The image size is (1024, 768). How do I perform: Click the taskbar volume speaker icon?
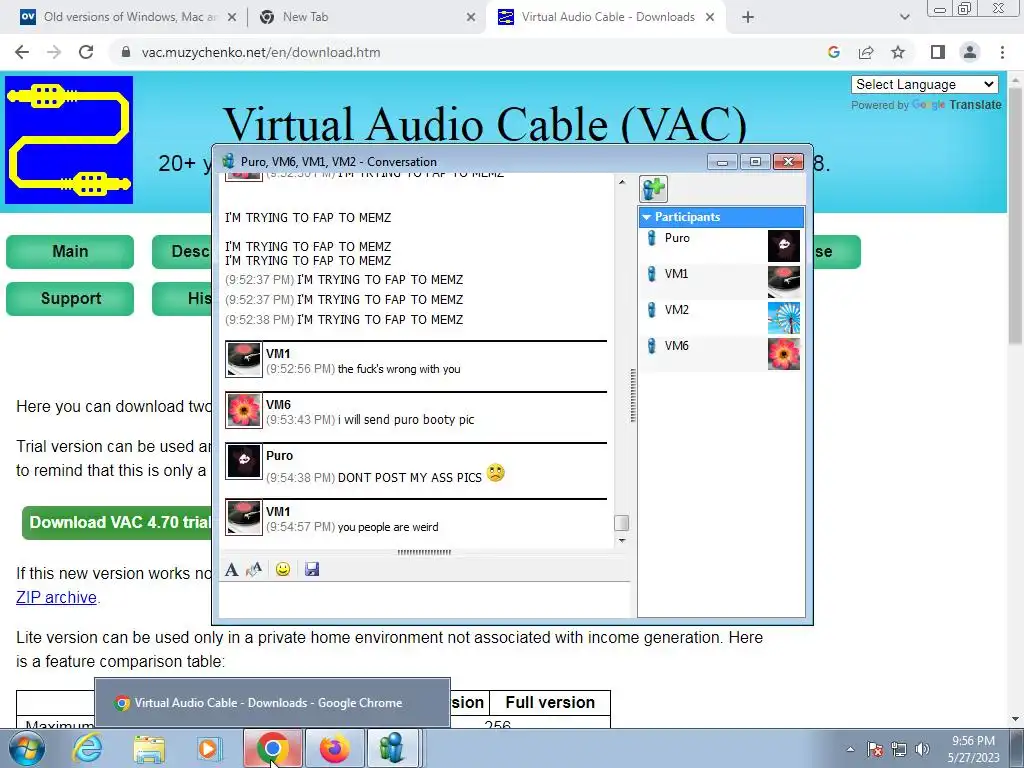point(923,748)
